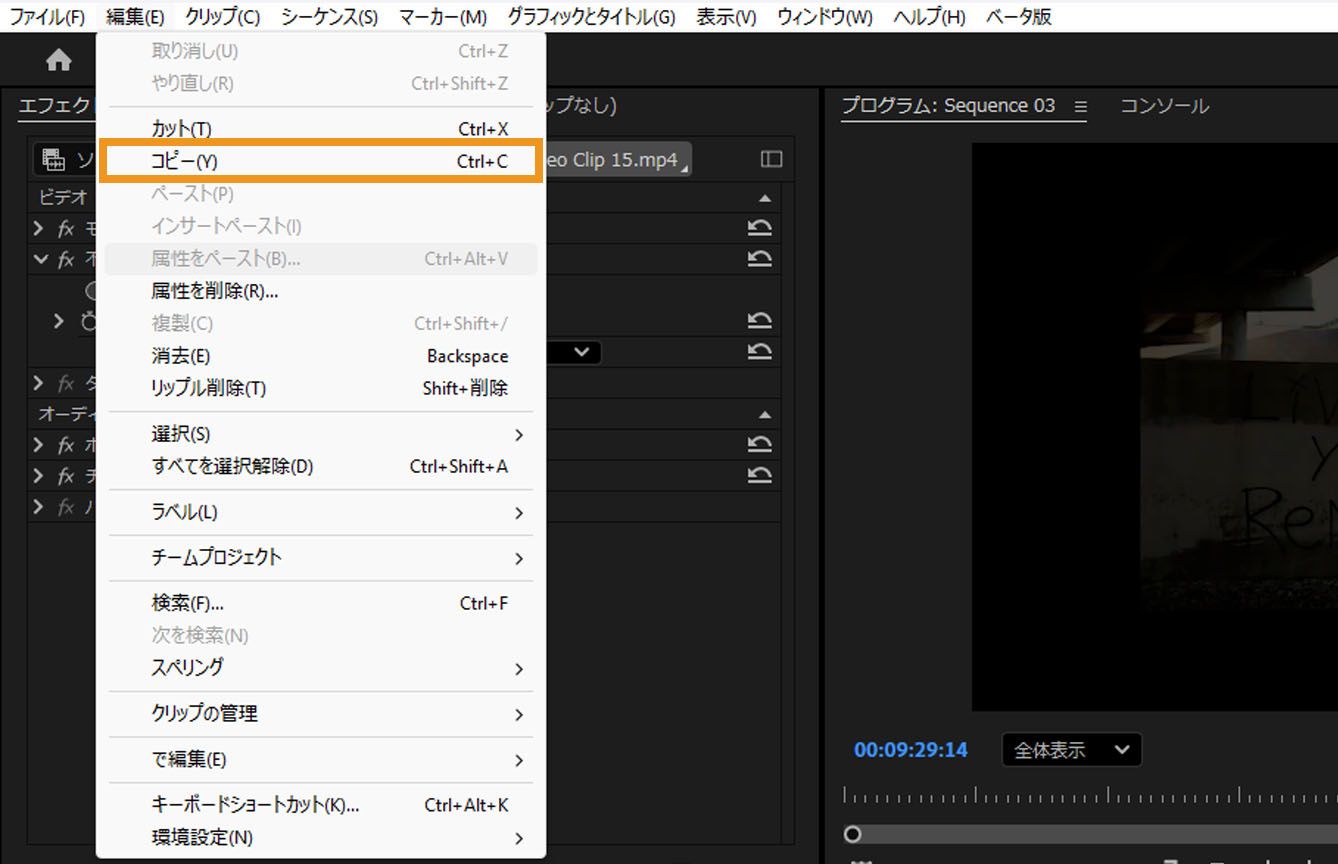Open the シーケンス(S) menu
The width and height of the screenshot is (1338, 864).
point(329,17)
